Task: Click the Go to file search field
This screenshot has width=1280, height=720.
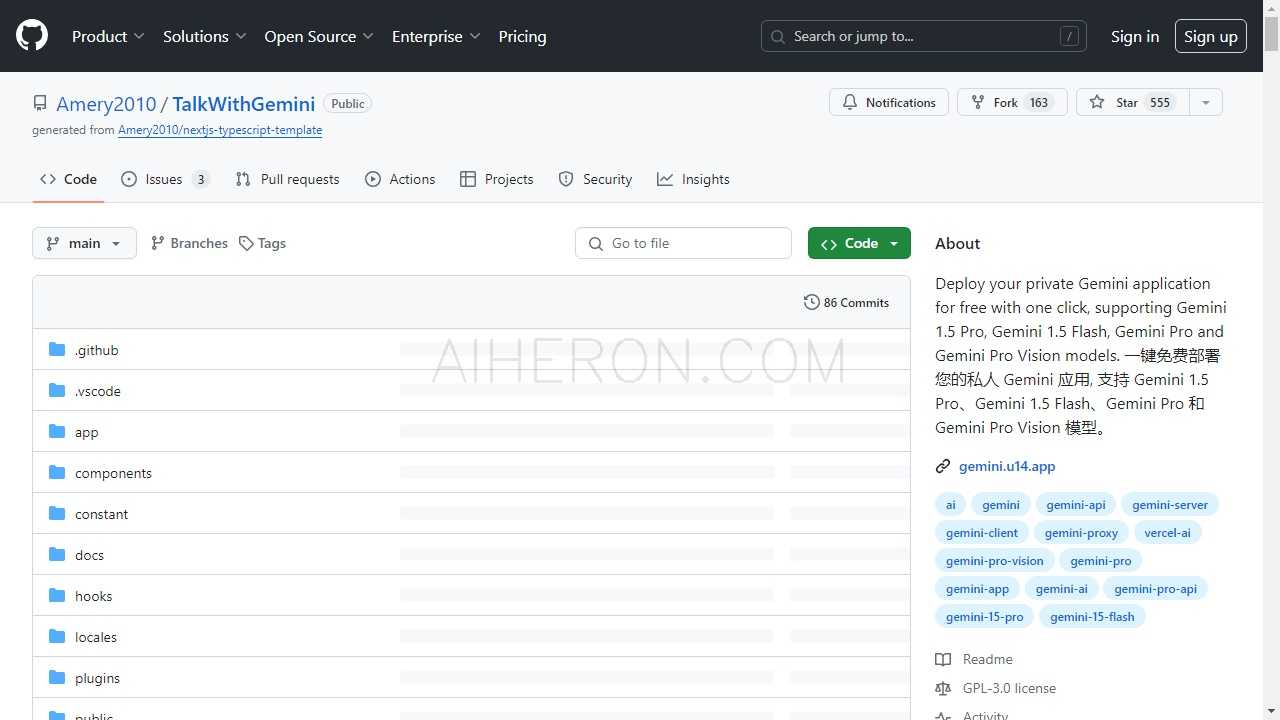Action: coord(683,244)
